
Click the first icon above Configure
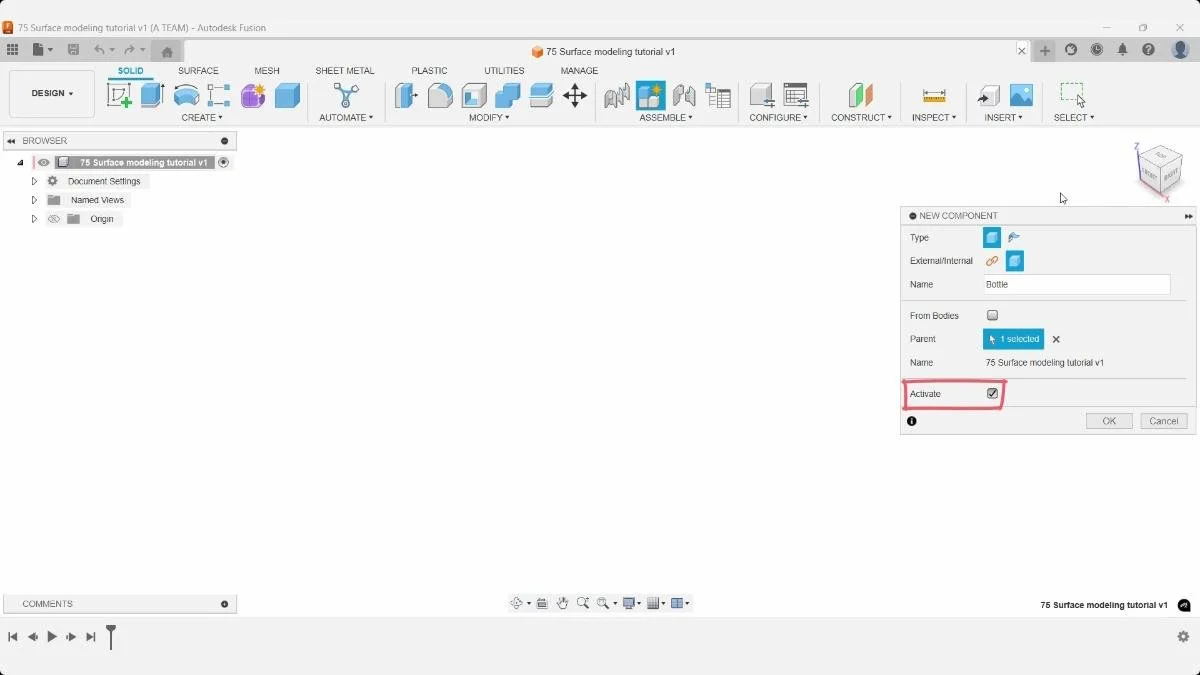[x=762, y=96]
